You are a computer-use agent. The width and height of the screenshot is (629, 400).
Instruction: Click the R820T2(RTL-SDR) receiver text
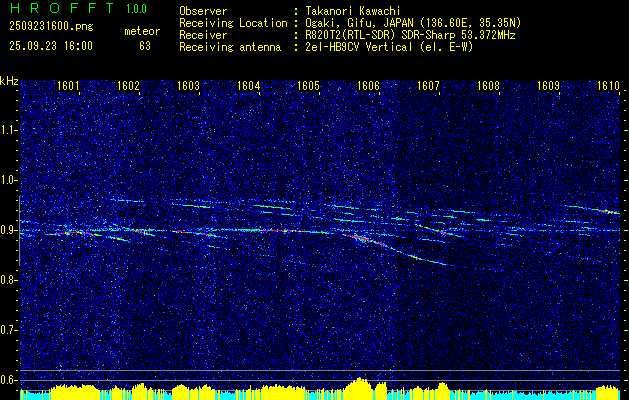pos(410,35)
